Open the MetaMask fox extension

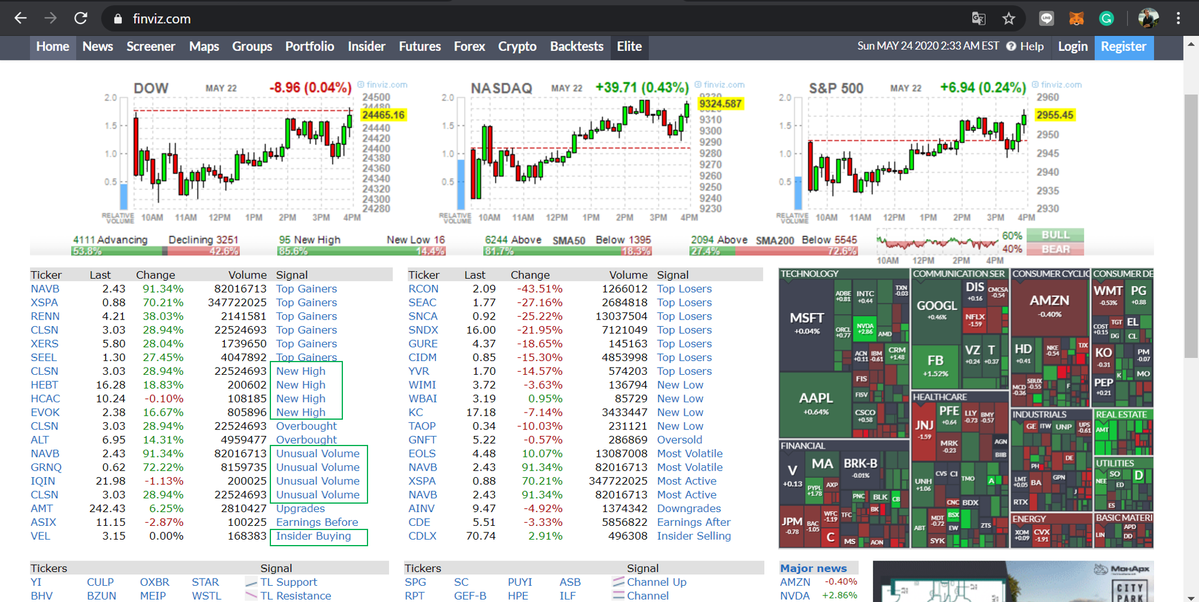tap(1077, 18)
